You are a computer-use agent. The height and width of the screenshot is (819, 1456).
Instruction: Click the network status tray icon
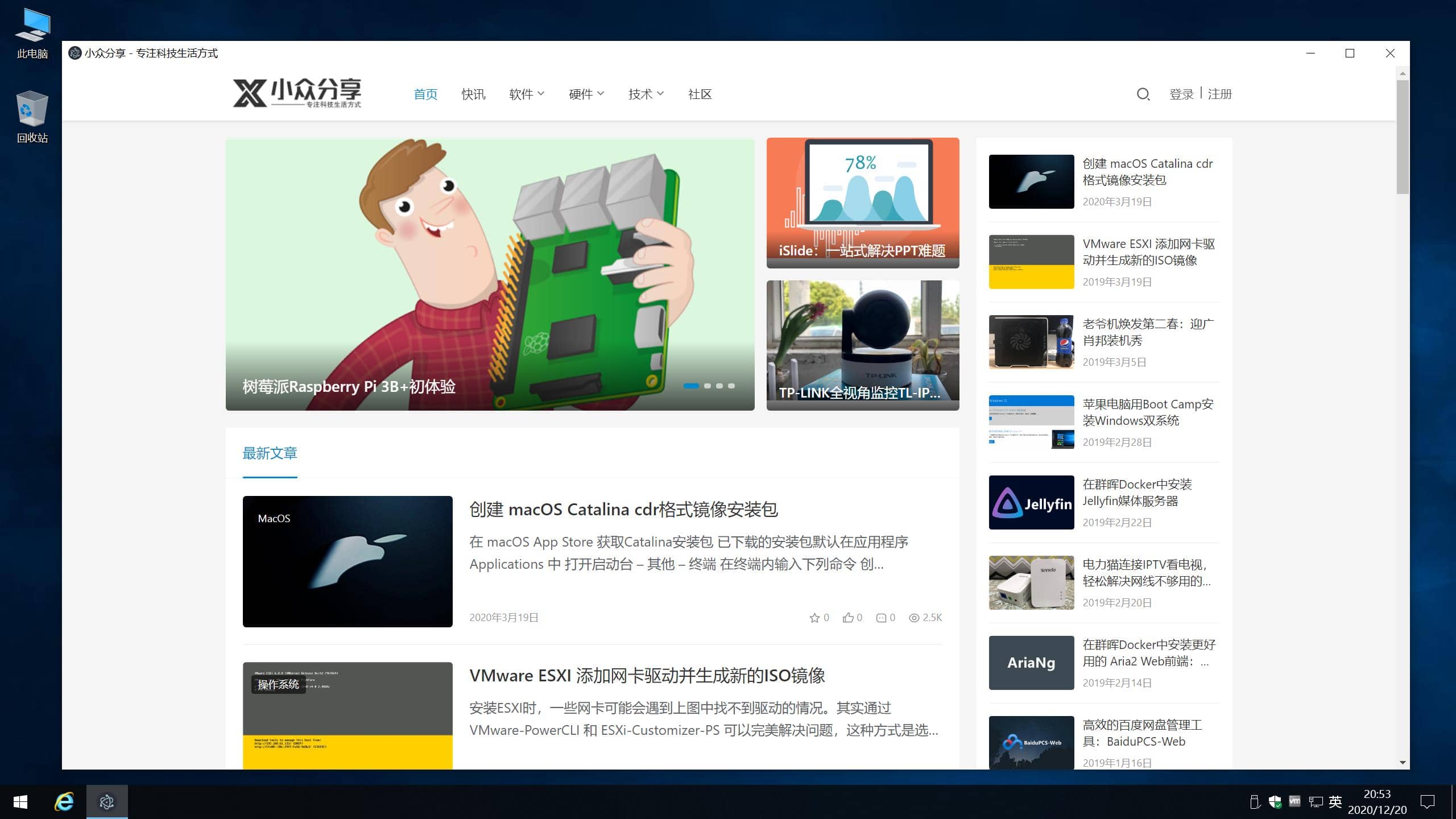point(1316,802)
